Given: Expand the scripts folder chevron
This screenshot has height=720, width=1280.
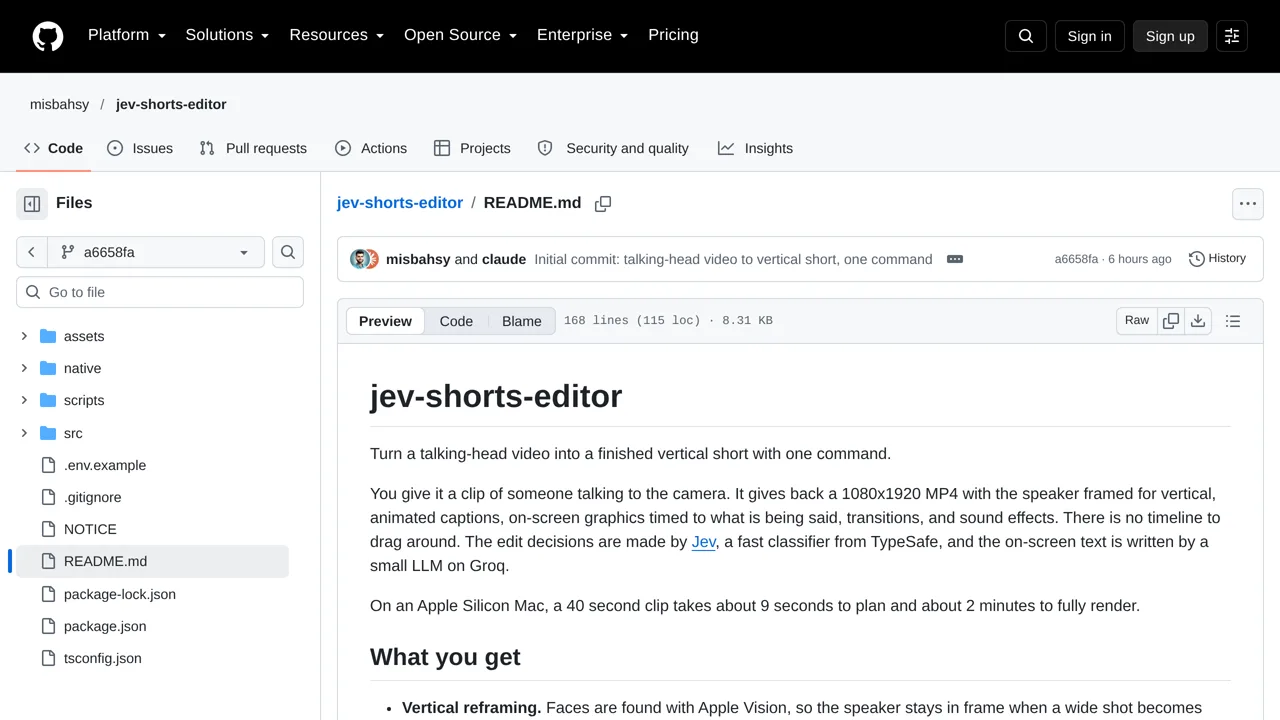Looking at the screenshot, I should click(x=24, y=400).
